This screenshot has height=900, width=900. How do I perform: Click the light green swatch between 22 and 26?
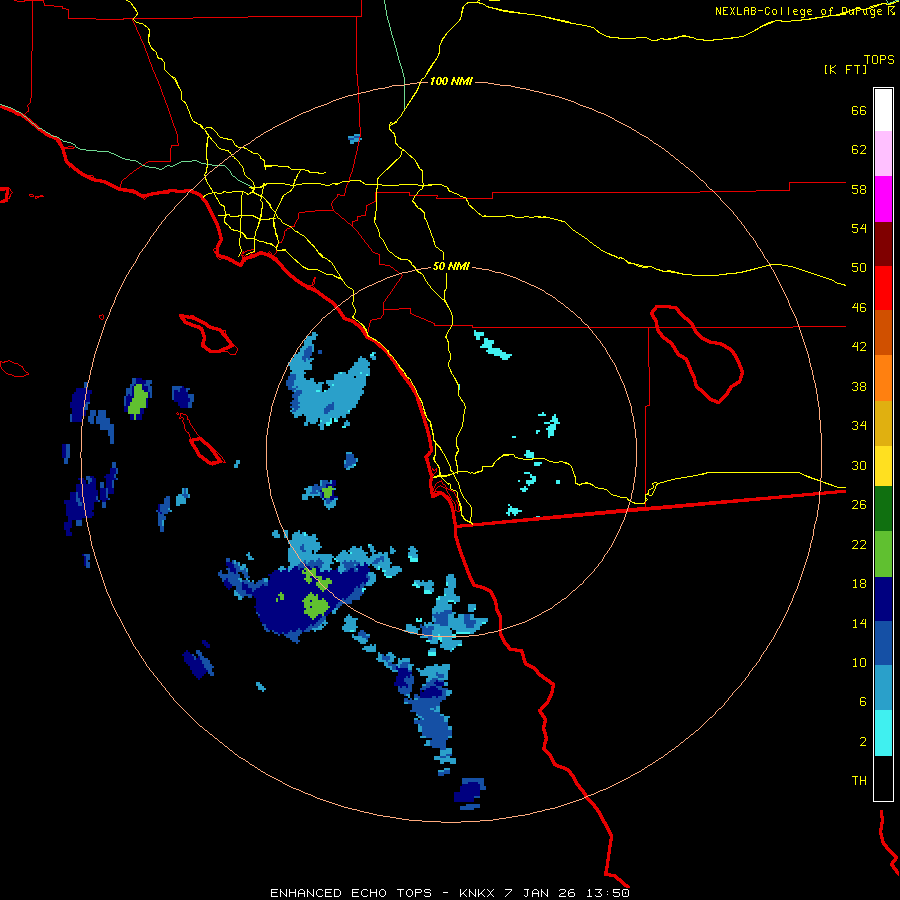(883, 554)
